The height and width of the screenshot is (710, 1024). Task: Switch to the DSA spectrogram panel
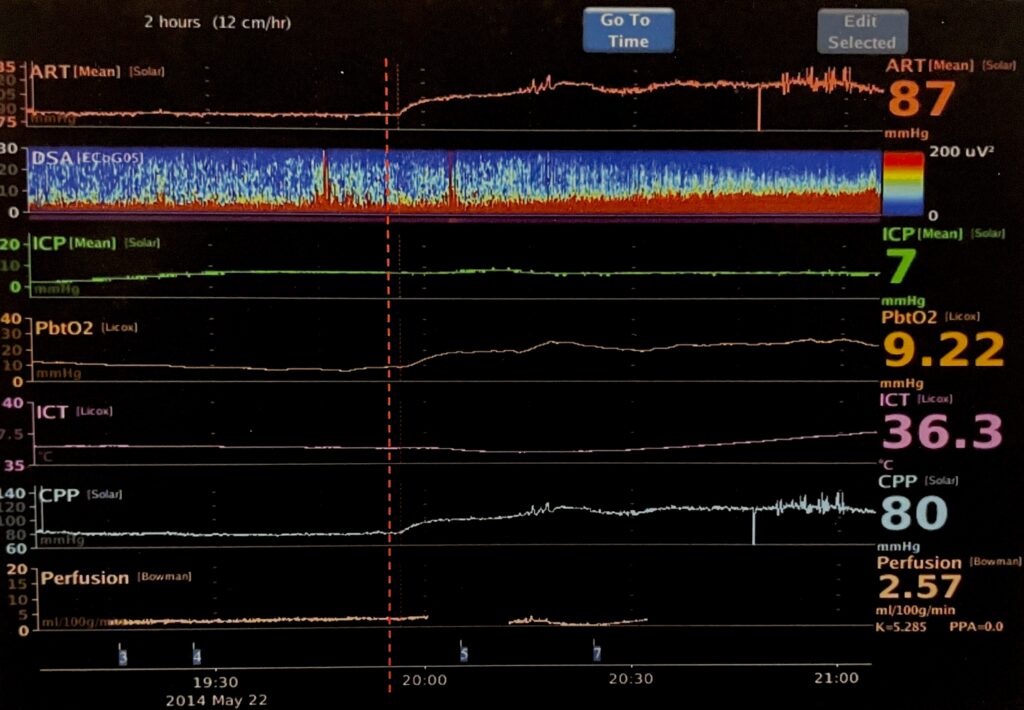(x=450, y=183)
